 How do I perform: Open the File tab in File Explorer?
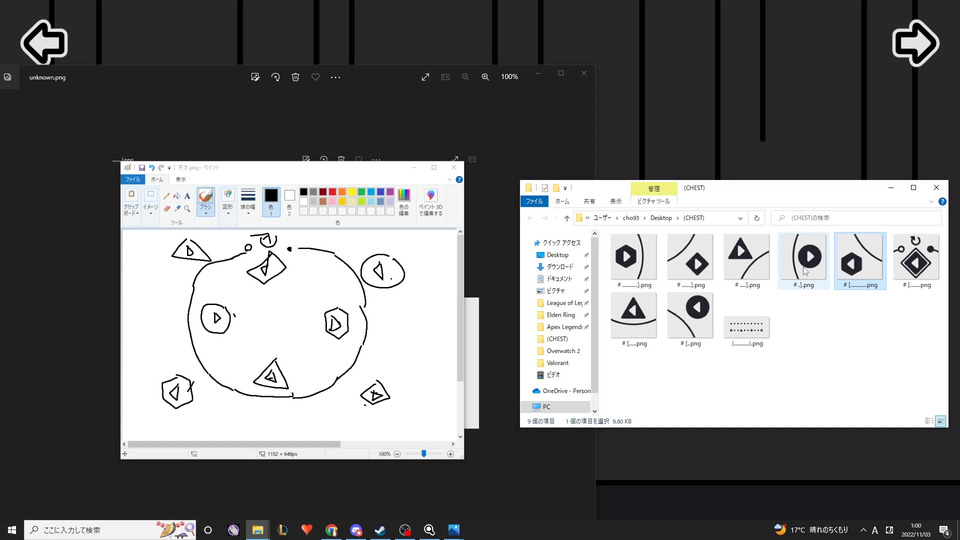(x=534, y=201)
